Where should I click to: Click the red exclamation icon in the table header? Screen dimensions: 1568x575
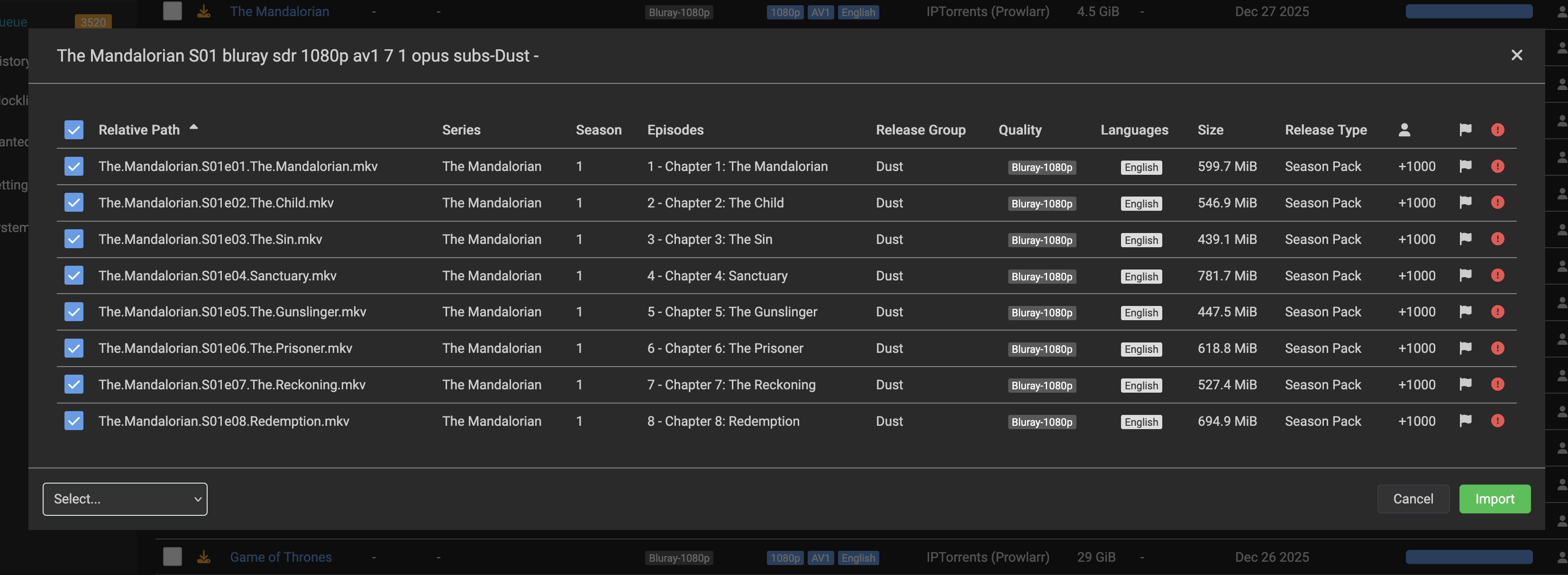(1497, 130)
